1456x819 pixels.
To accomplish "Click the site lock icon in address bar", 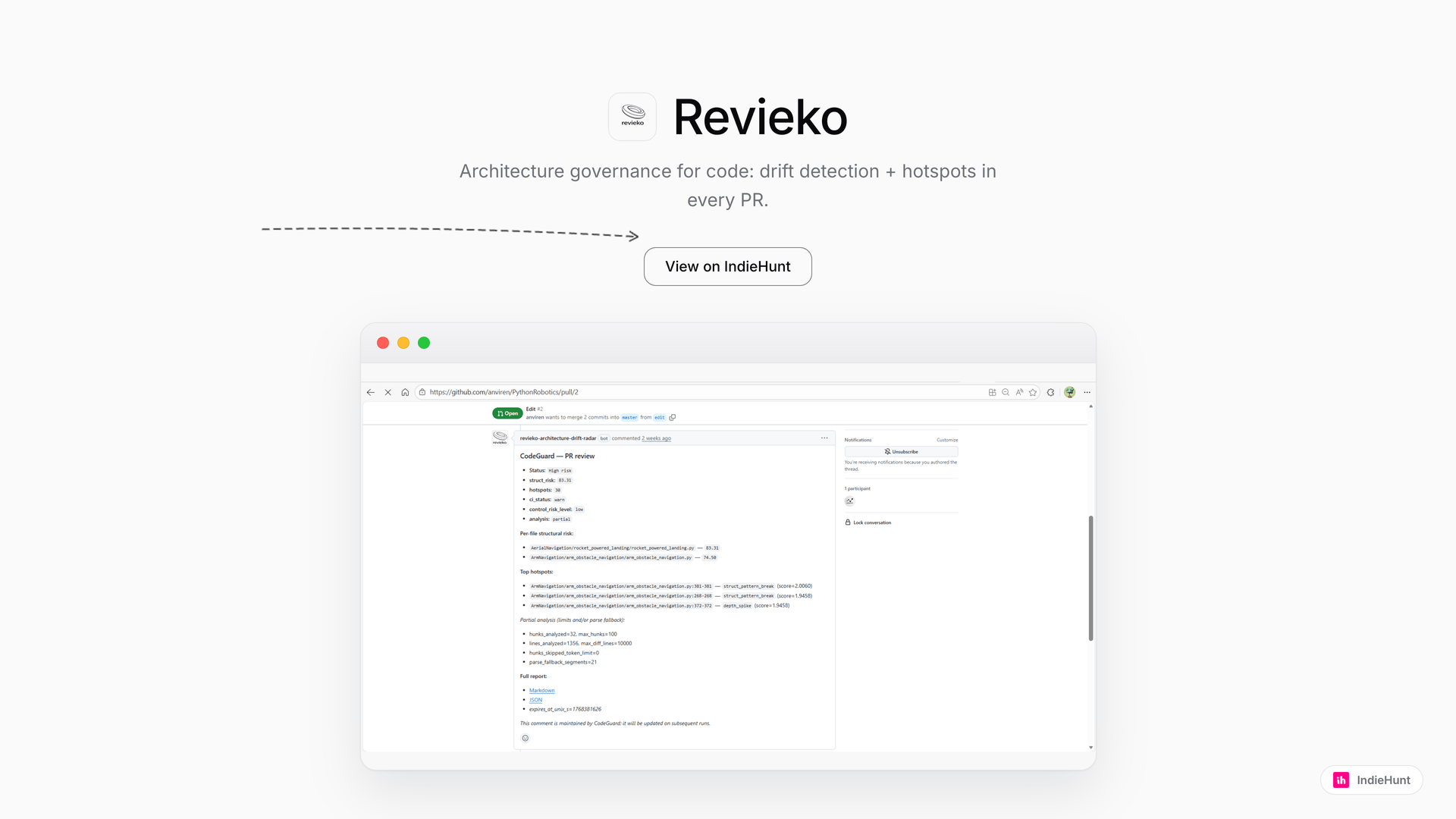I will click(x=422, y=392).
